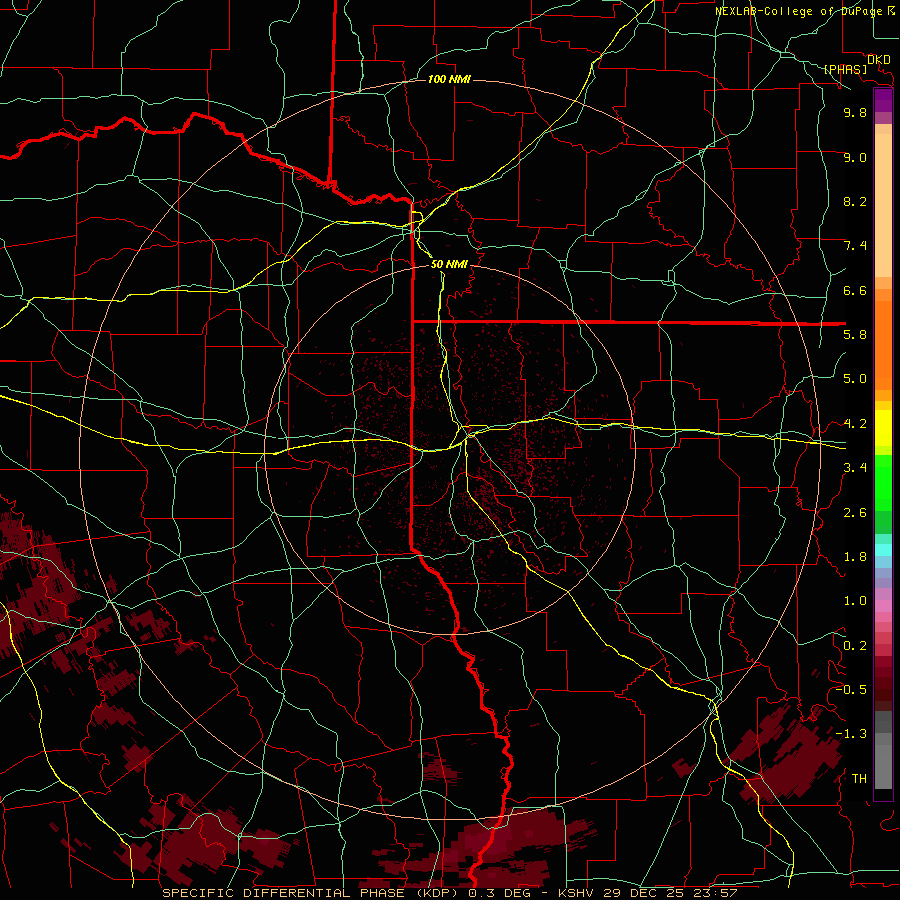
Task: Select the 100 NMI range ring label
Action: point(449,79)
